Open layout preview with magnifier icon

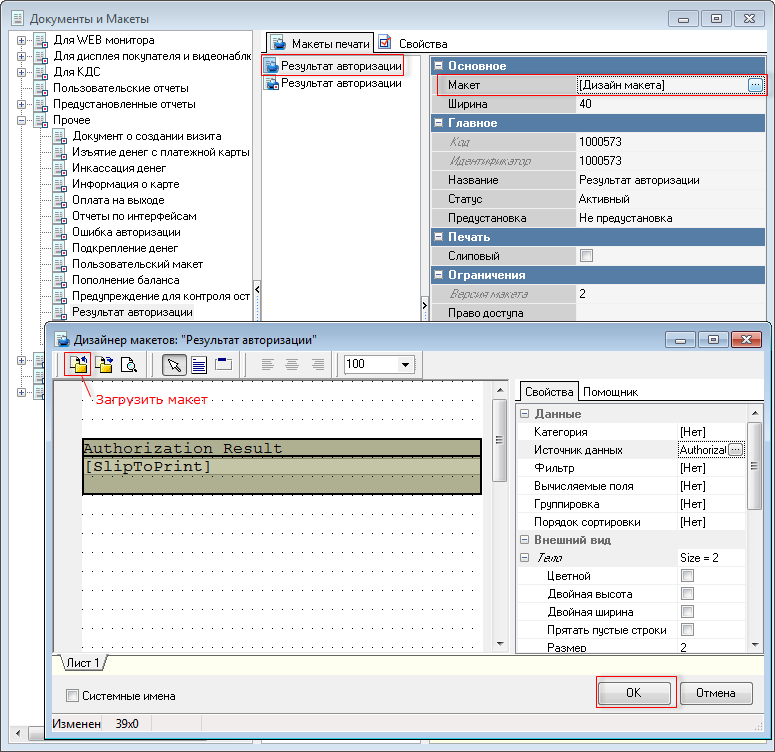128,365
